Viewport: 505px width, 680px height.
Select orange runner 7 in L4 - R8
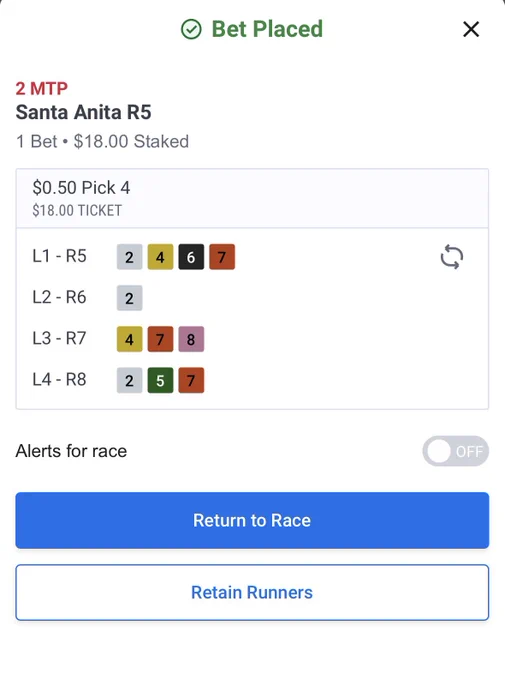[191, 380]
